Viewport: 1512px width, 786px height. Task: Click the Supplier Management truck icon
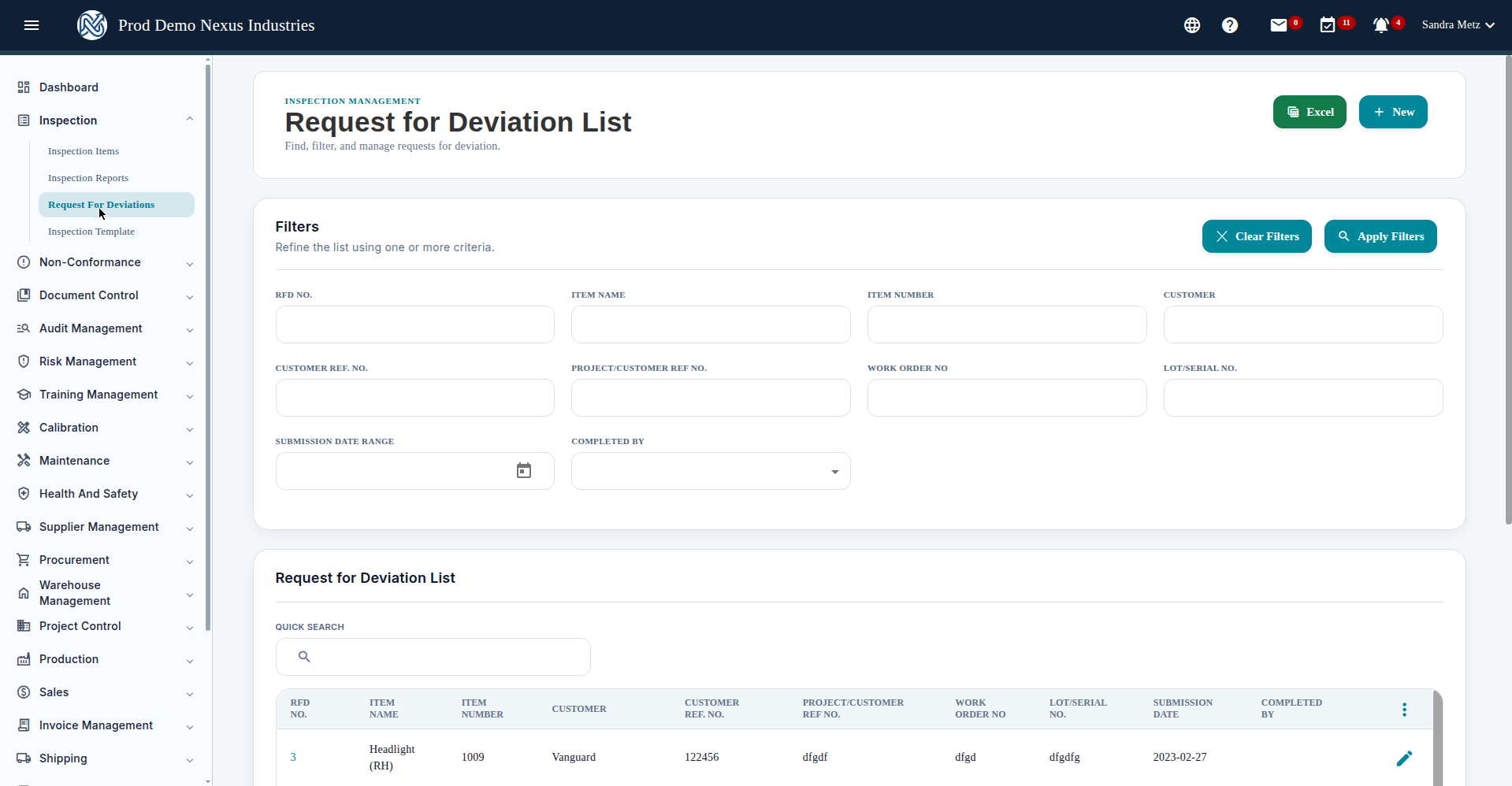[24, 527]
